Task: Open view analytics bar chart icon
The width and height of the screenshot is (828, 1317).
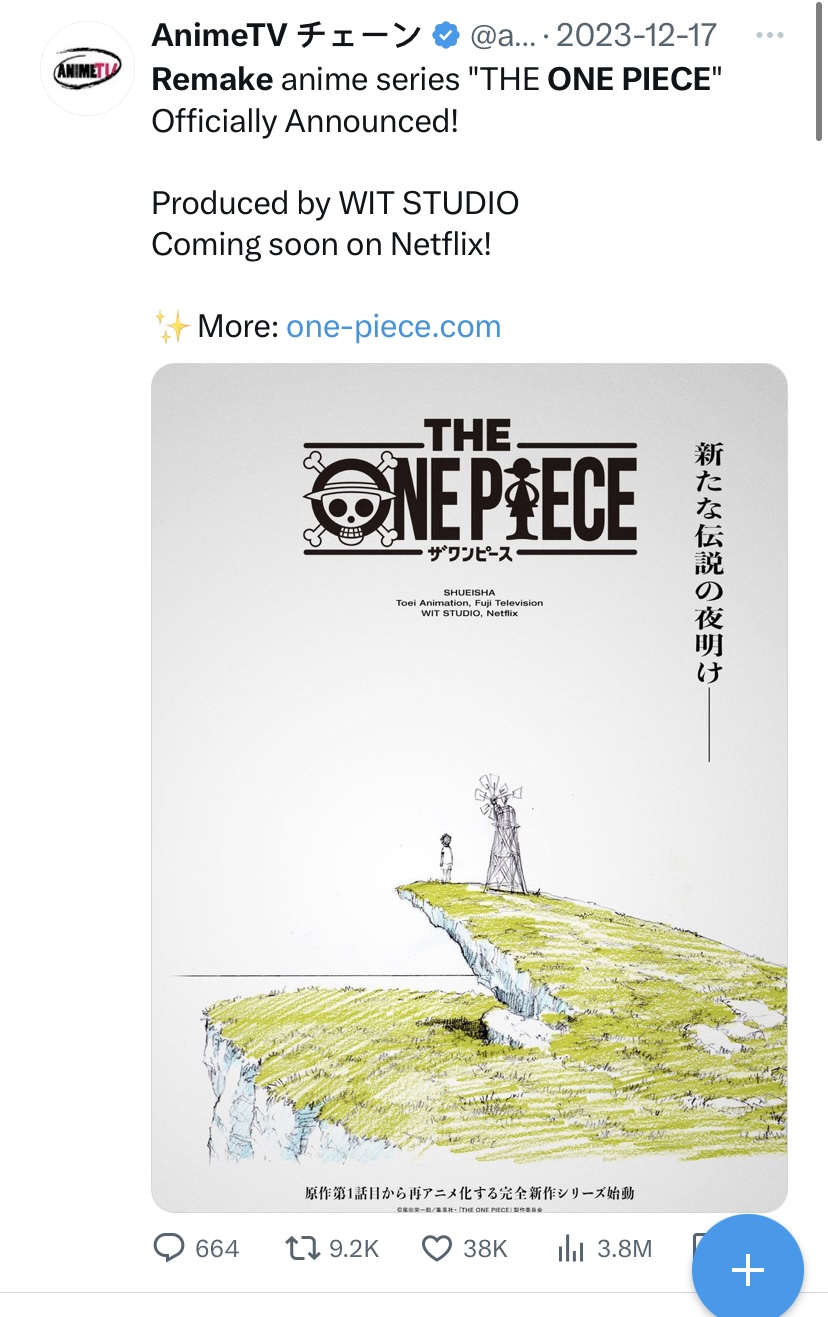Action: click(x=570, y=1247)
